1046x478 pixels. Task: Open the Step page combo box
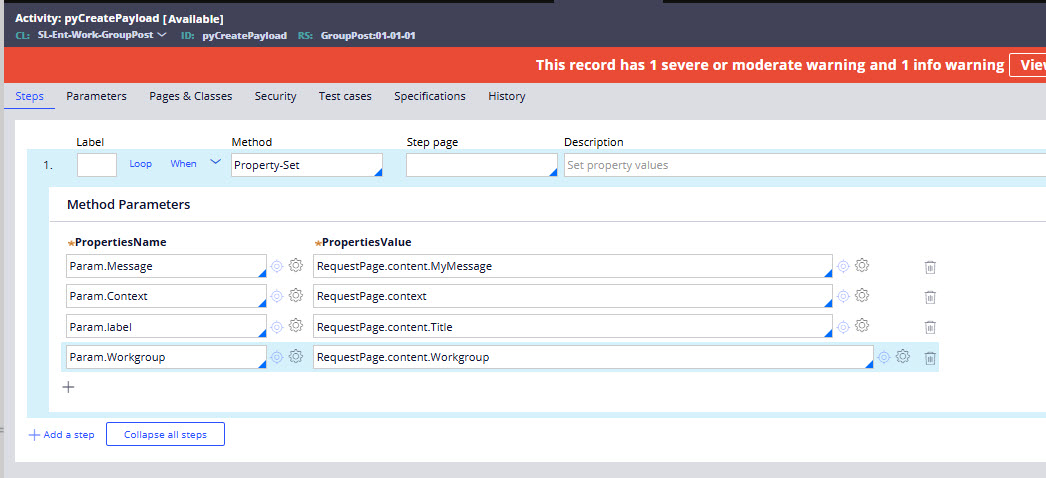pos(482,165)
